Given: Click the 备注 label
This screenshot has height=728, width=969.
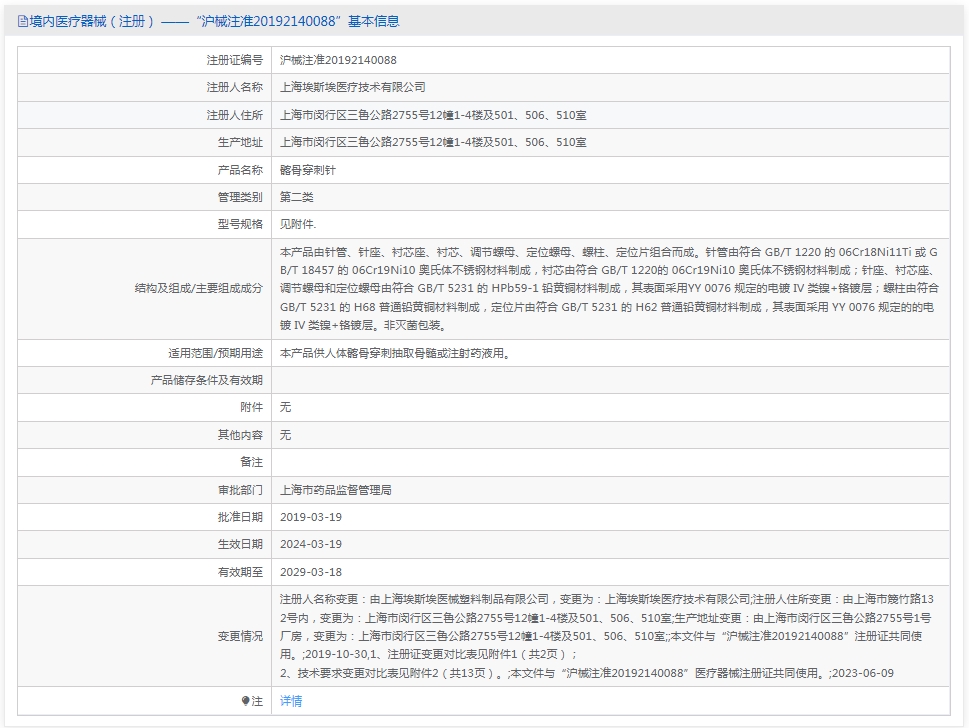Looking at the screenshot, I should pyautogui.click(x=252, y=462).
